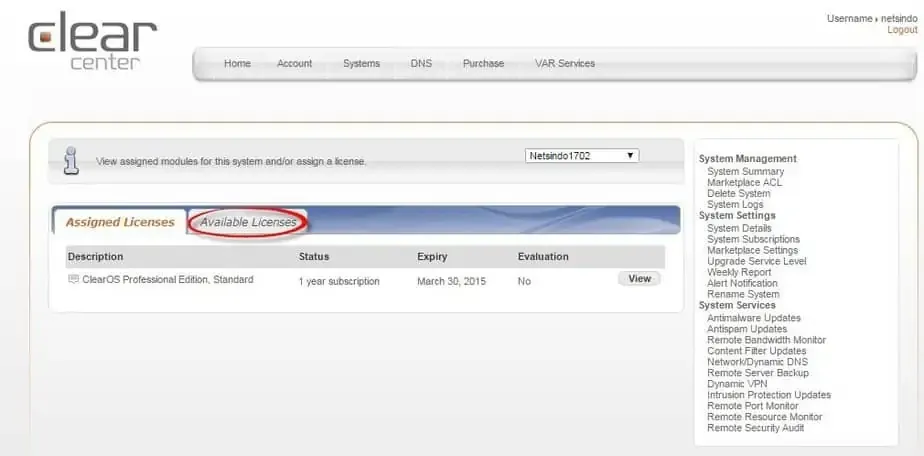Open the Purchase menu
This screenshot has height=456, width=924.
[483, 64]
